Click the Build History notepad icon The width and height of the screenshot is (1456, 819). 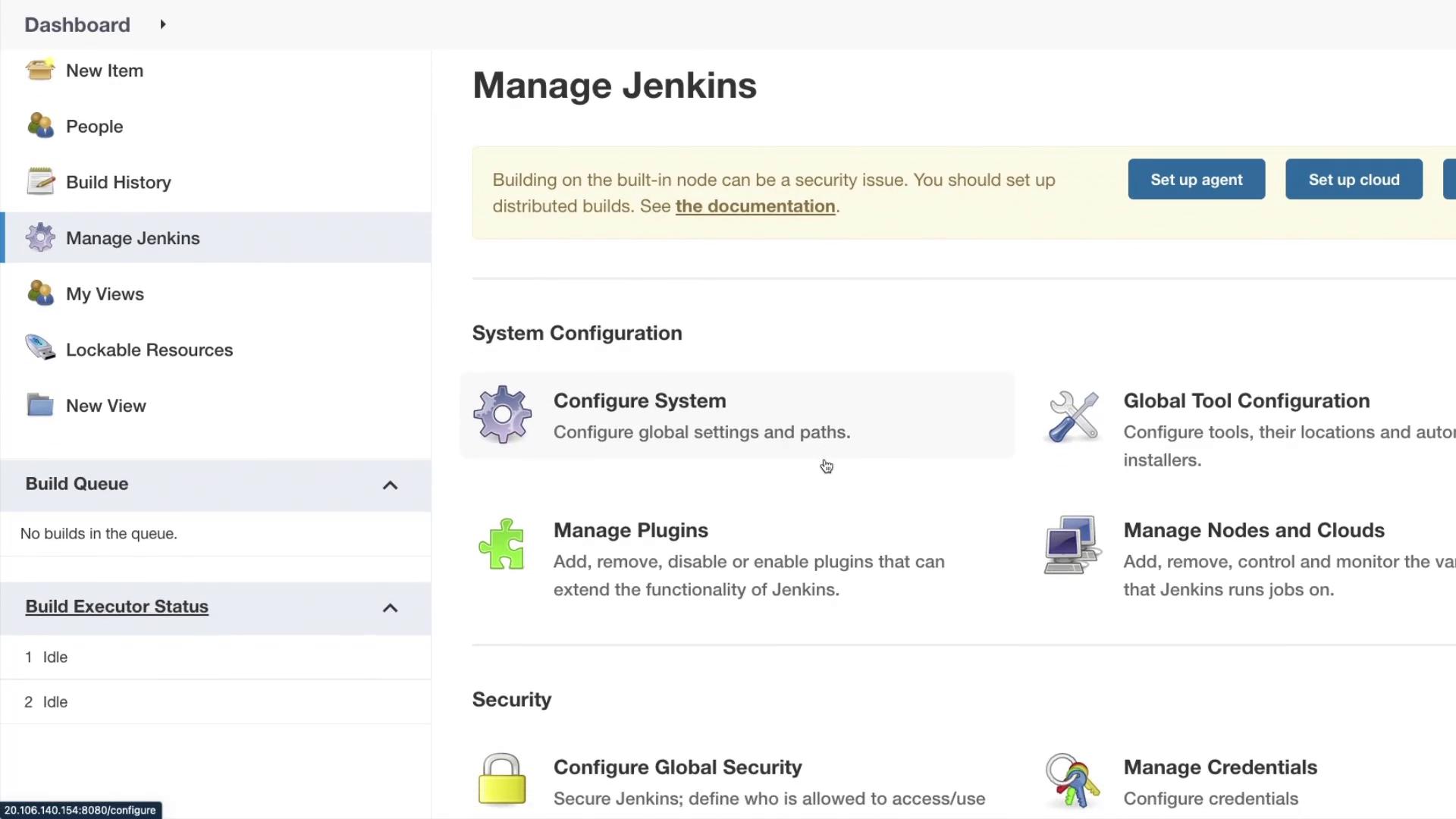click(39, 182)
